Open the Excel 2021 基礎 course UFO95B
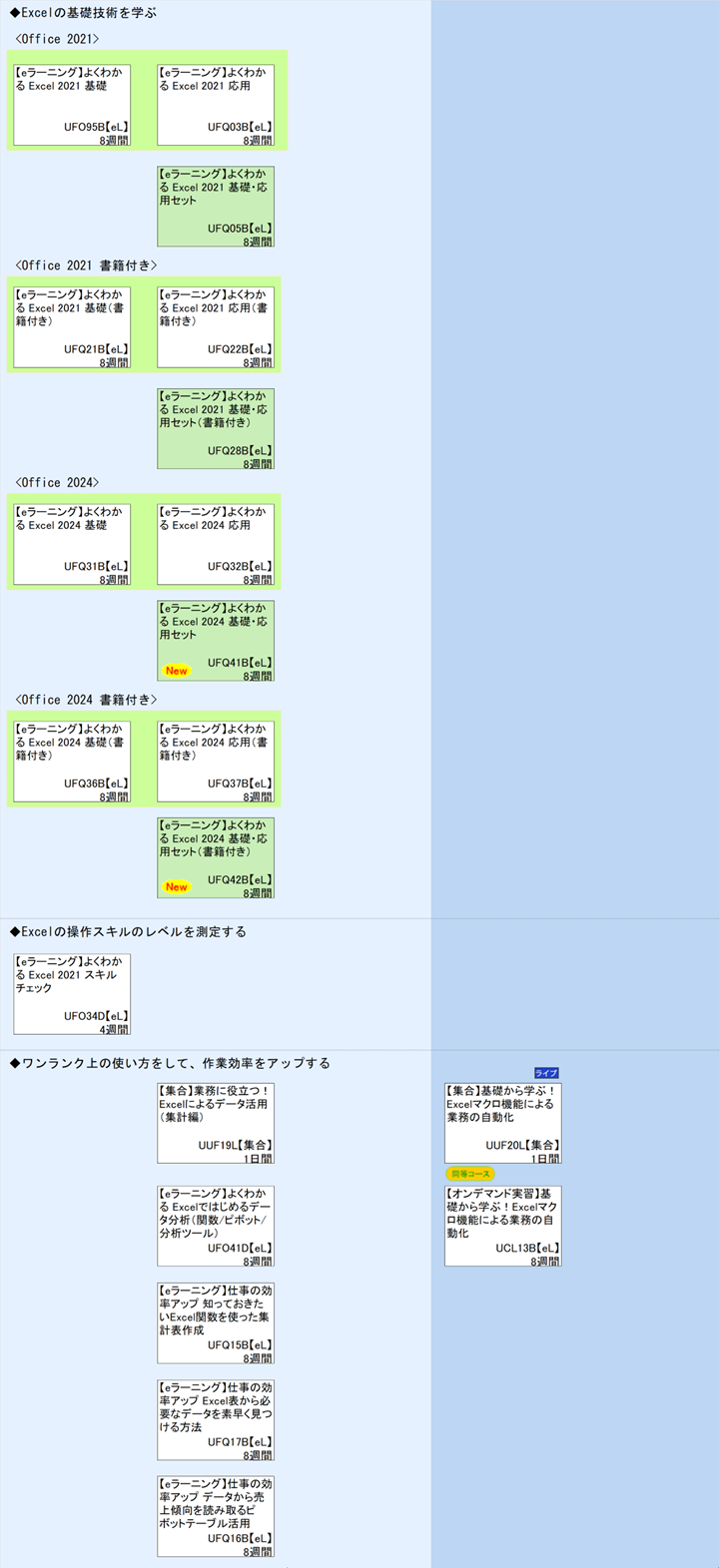 click(72, 105)
